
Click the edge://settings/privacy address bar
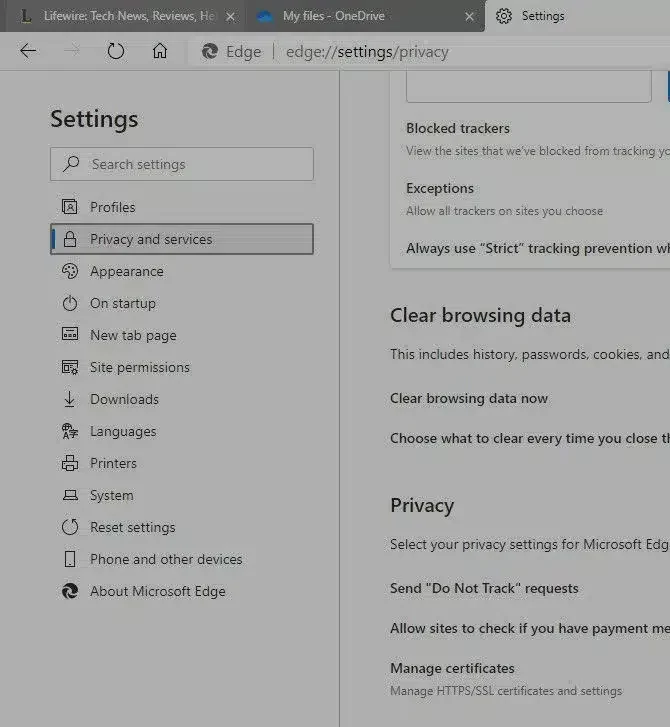pyautogui.click(x=367, y=51)
